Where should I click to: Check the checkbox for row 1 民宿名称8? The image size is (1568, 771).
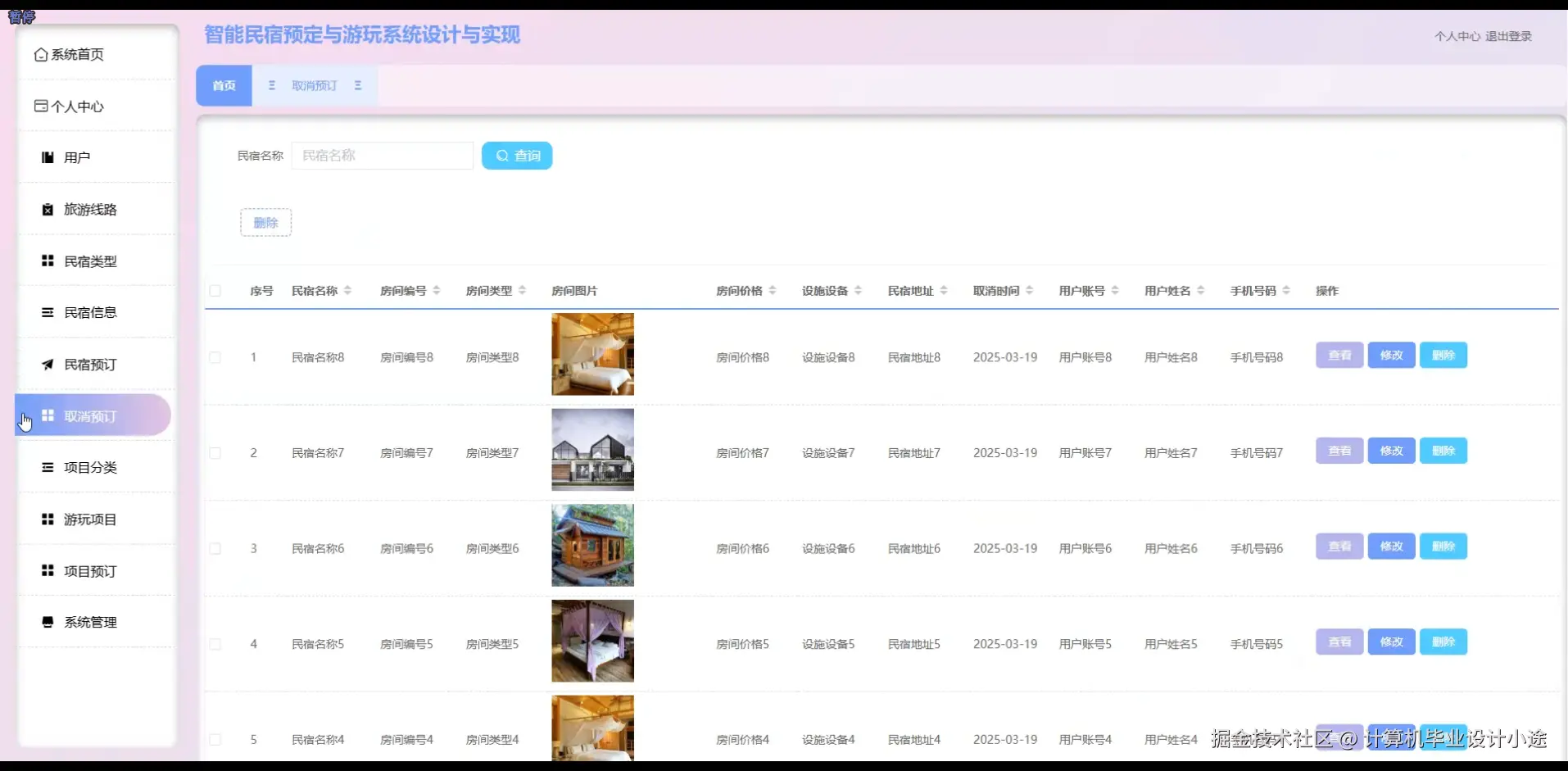pos(215,357)
